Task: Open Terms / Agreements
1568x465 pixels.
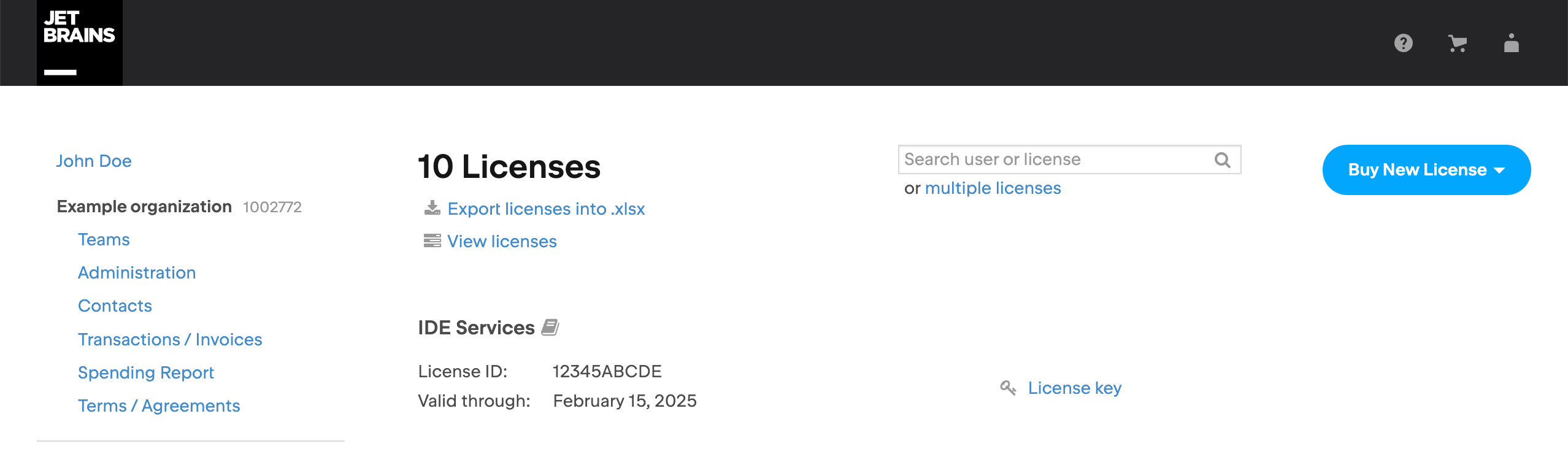Action: [x=159, y=405]
